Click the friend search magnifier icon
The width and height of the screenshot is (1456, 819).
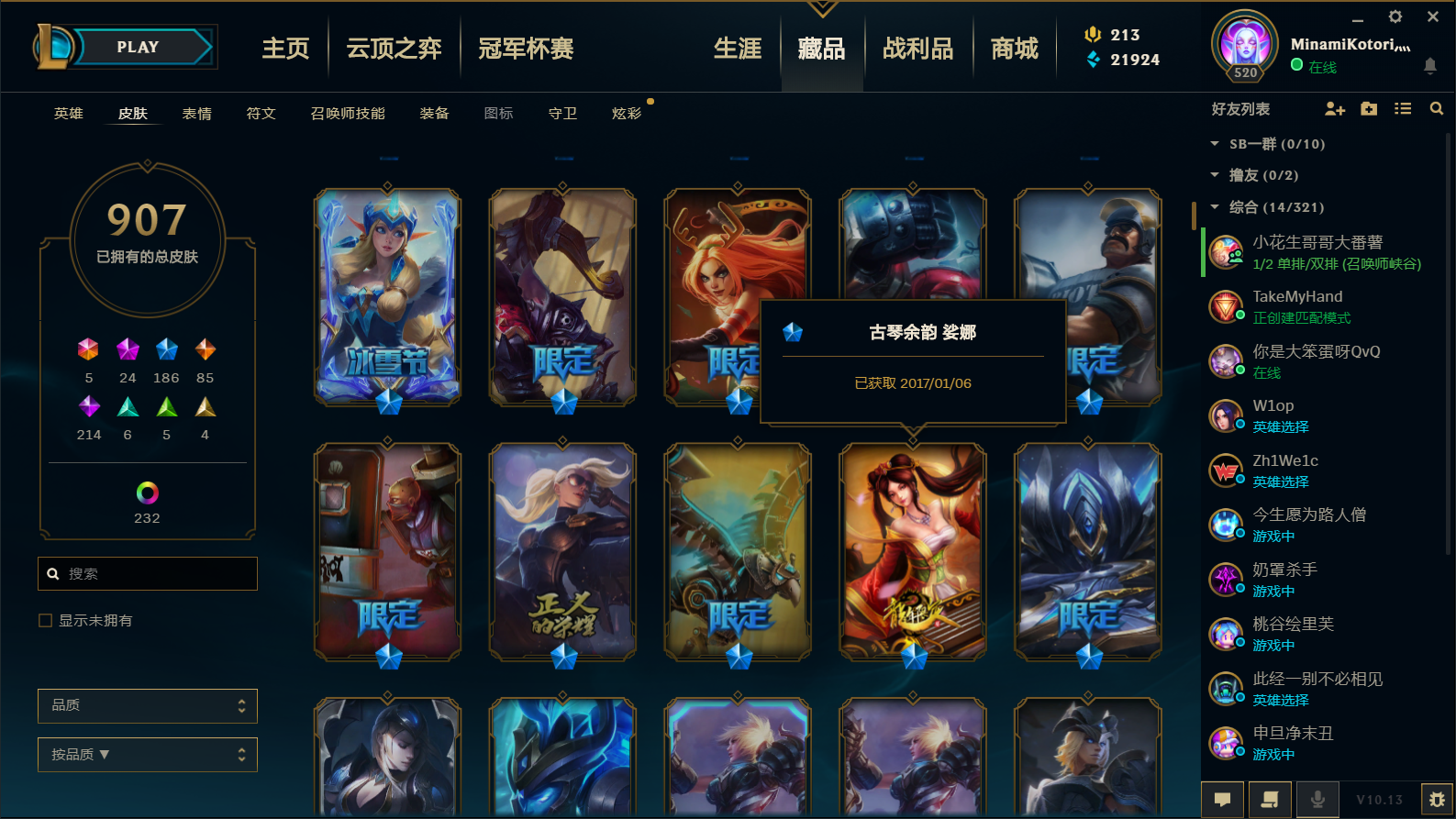pyautogui.click(x=1437, y=109)
